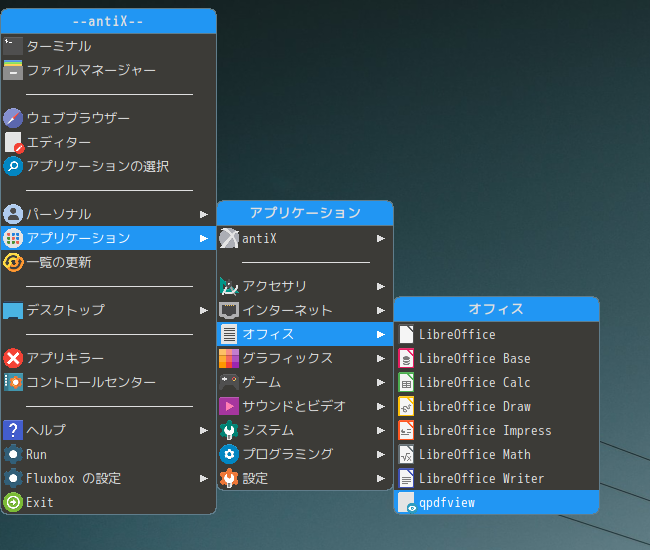Click the editor document icon
This screenshot has height=550, width=650.
pos(14,142)
